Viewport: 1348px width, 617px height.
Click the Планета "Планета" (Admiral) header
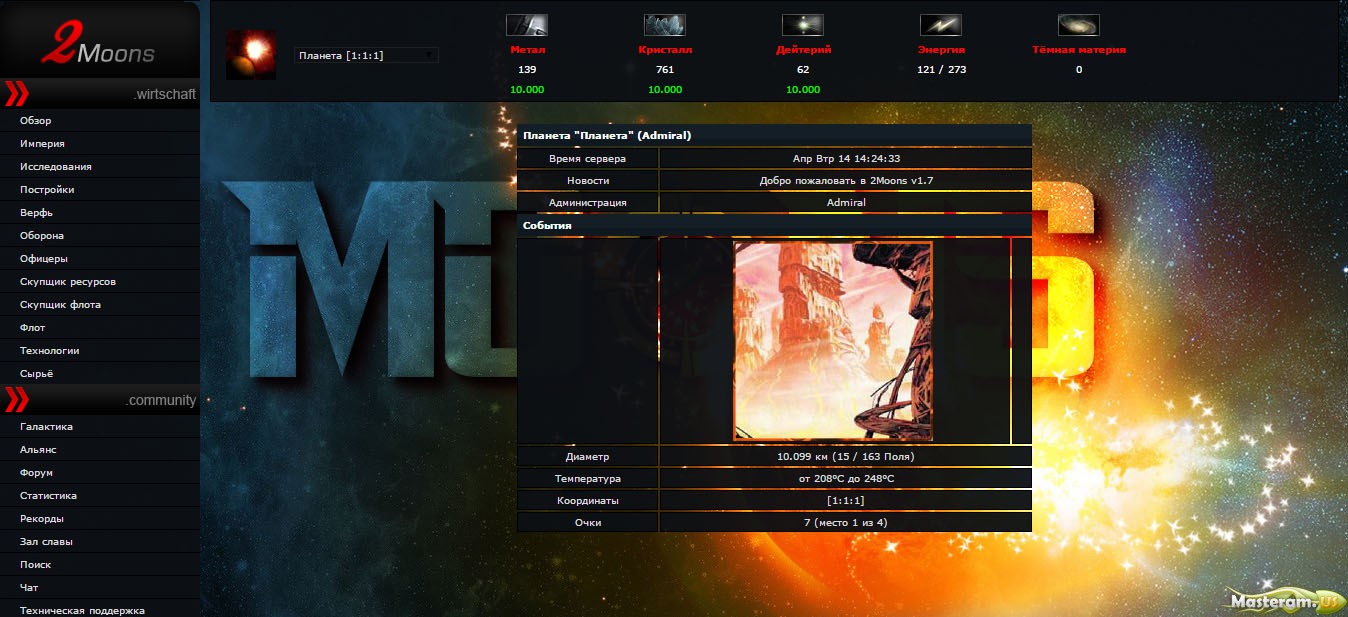[774, 135]
